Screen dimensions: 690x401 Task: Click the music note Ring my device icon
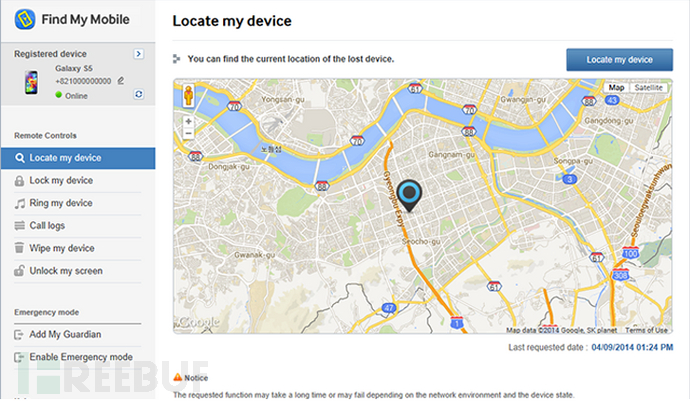point(19,203)
